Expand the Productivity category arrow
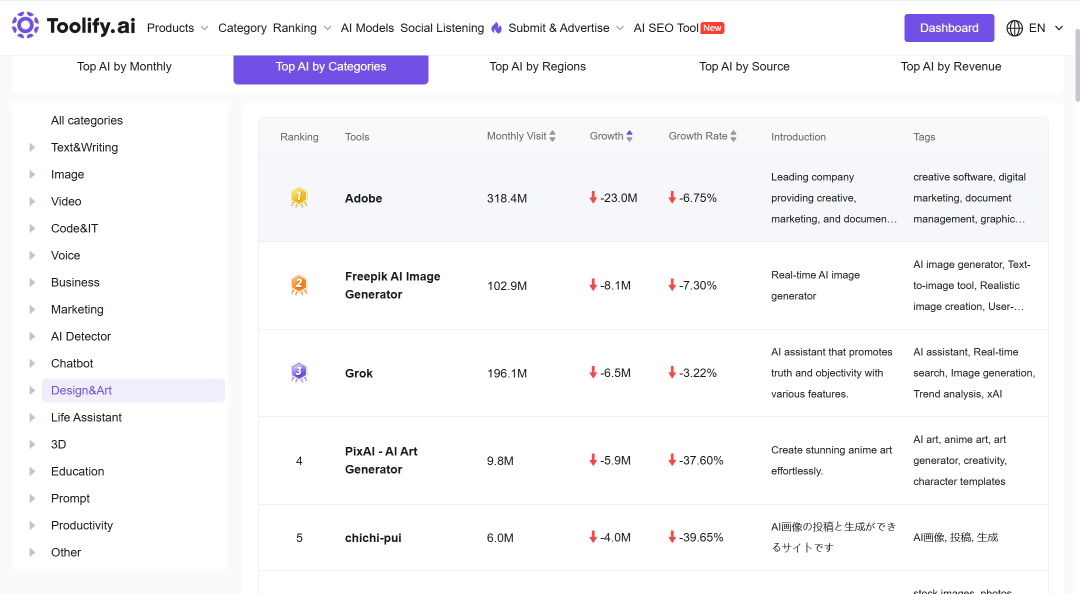This screenshot has height=594, width=1080. pos(32,525)
